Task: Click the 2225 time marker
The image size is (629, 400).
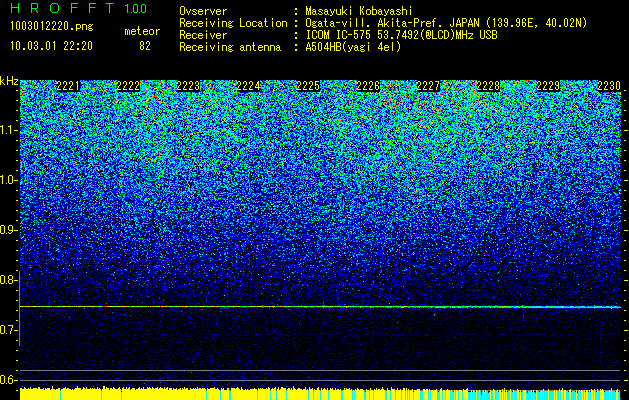Action: [308, 86]
